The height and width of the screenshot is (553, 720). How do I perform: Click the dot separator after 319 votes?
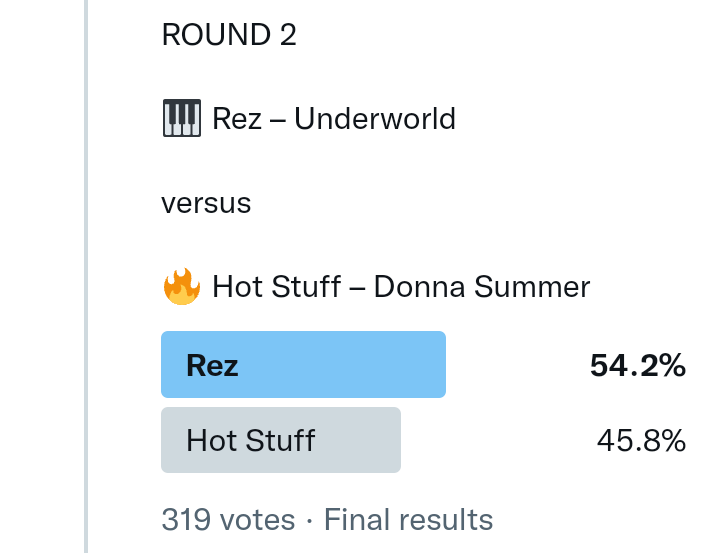pos(310,520)
